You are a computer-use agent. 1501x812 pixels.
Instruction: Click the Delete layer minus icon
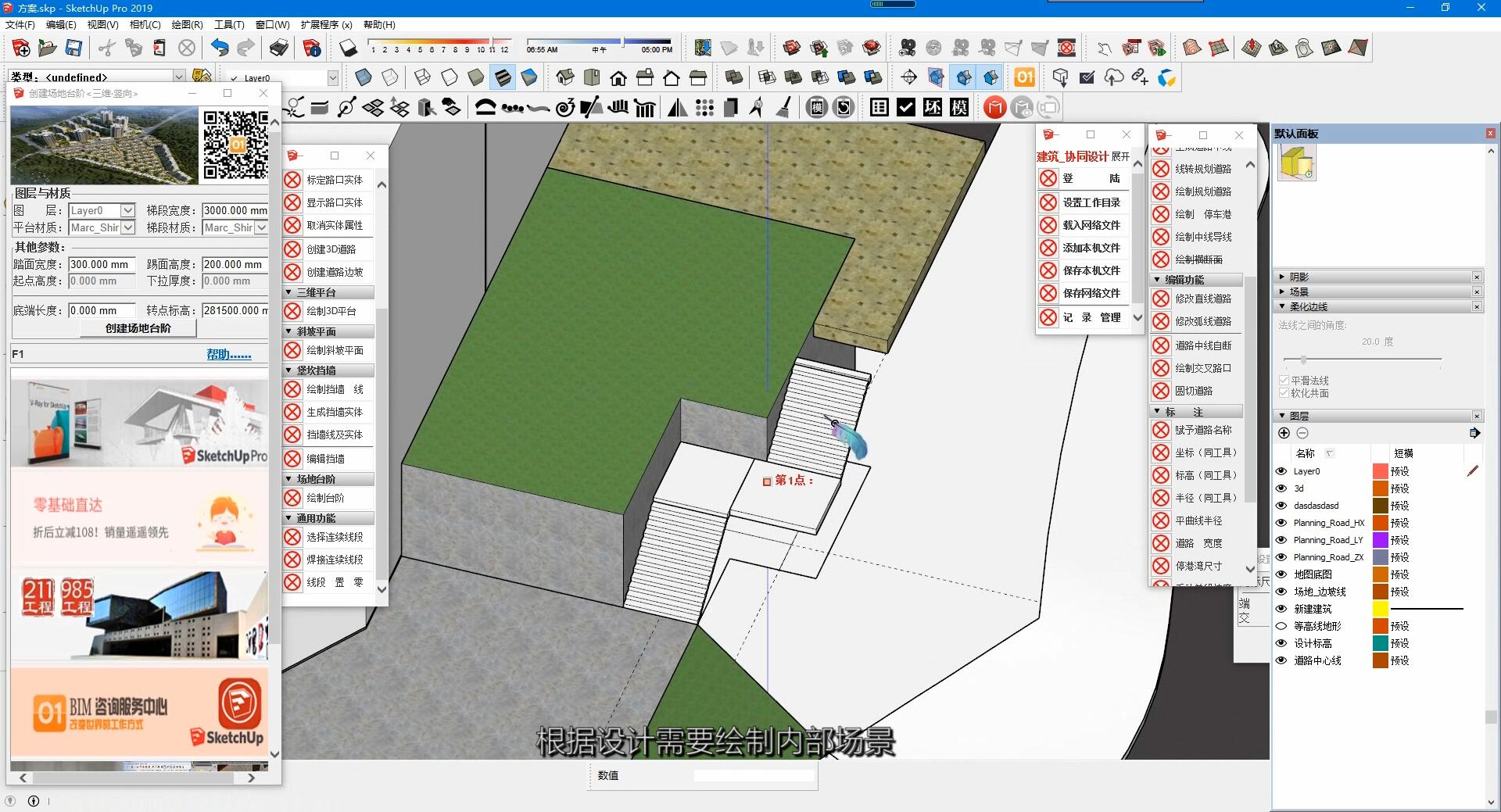(x=1302, y=433)
